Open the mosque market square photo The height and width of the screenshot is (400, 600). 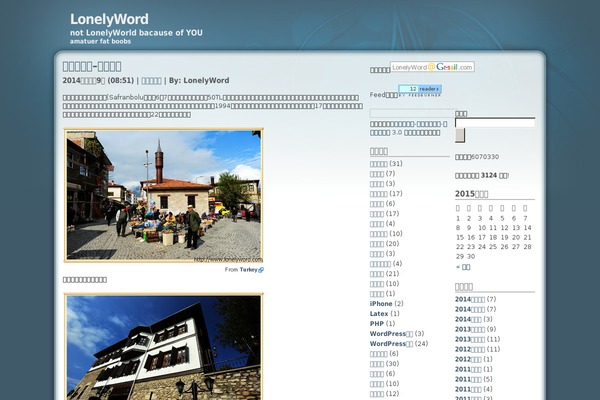click(x=164, y=195)
